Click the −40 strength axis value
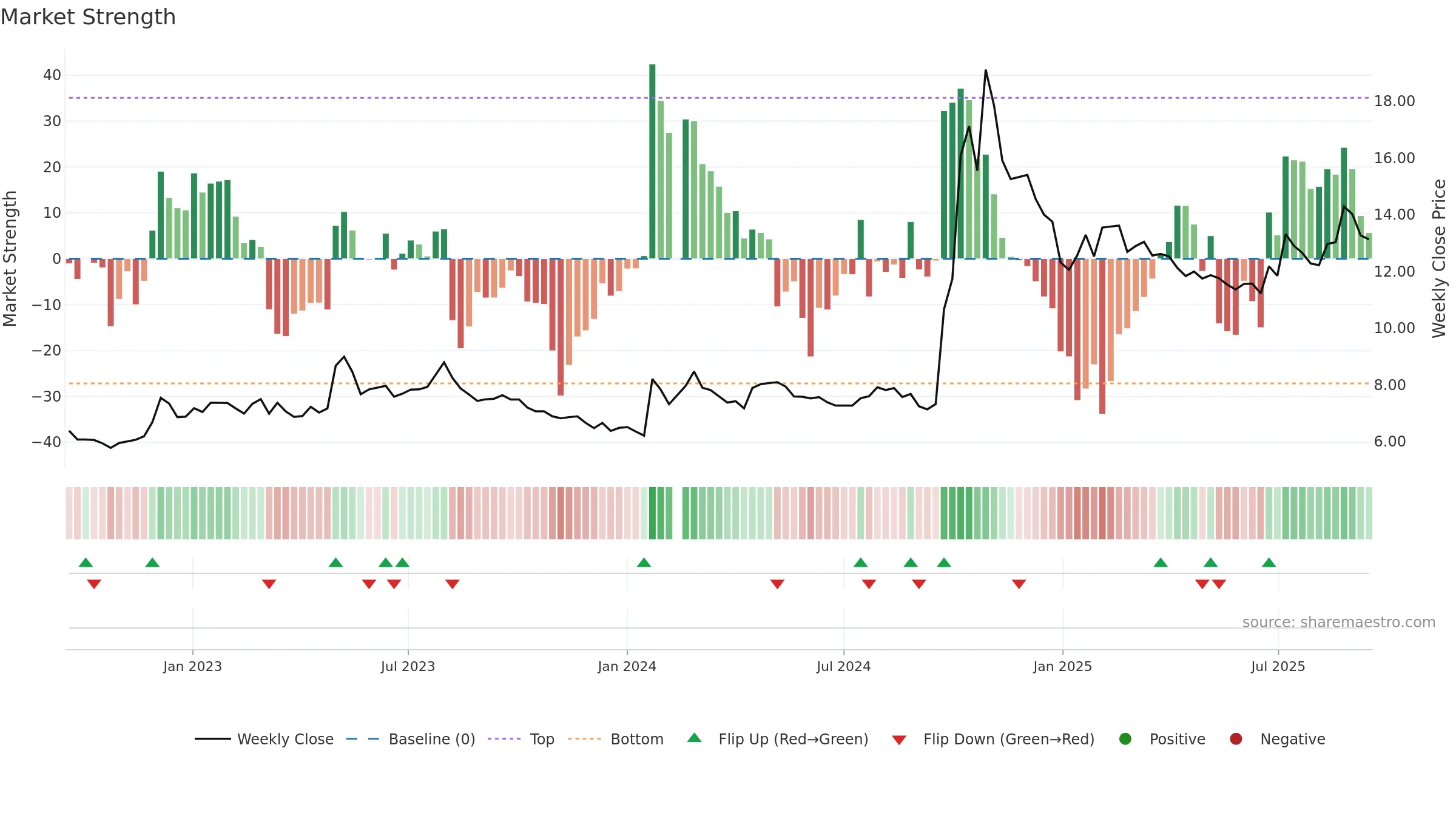Viewport: 1456px width, 819px height. pos(47,442)
